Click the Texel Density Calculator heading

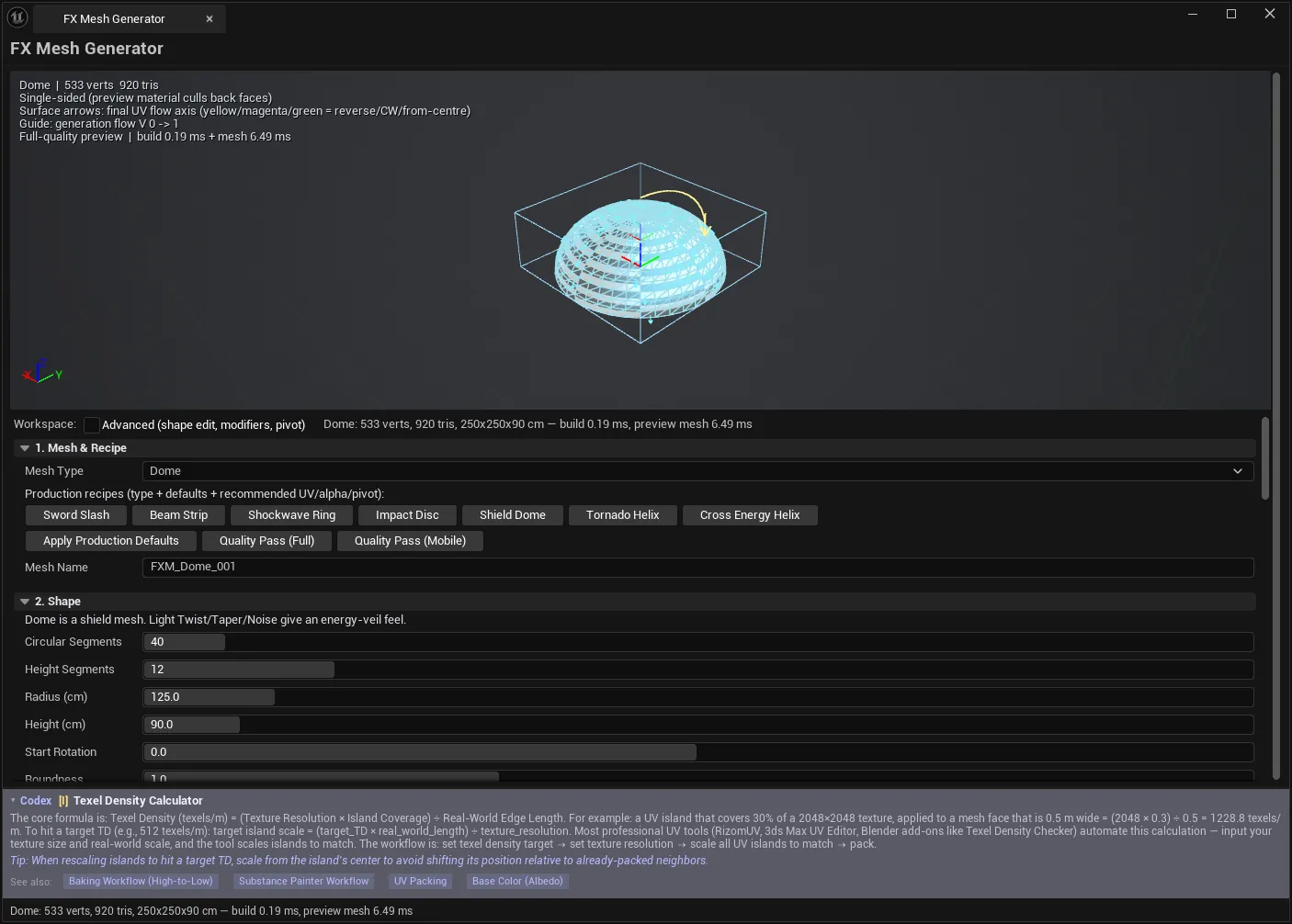(x=138, y=801)
